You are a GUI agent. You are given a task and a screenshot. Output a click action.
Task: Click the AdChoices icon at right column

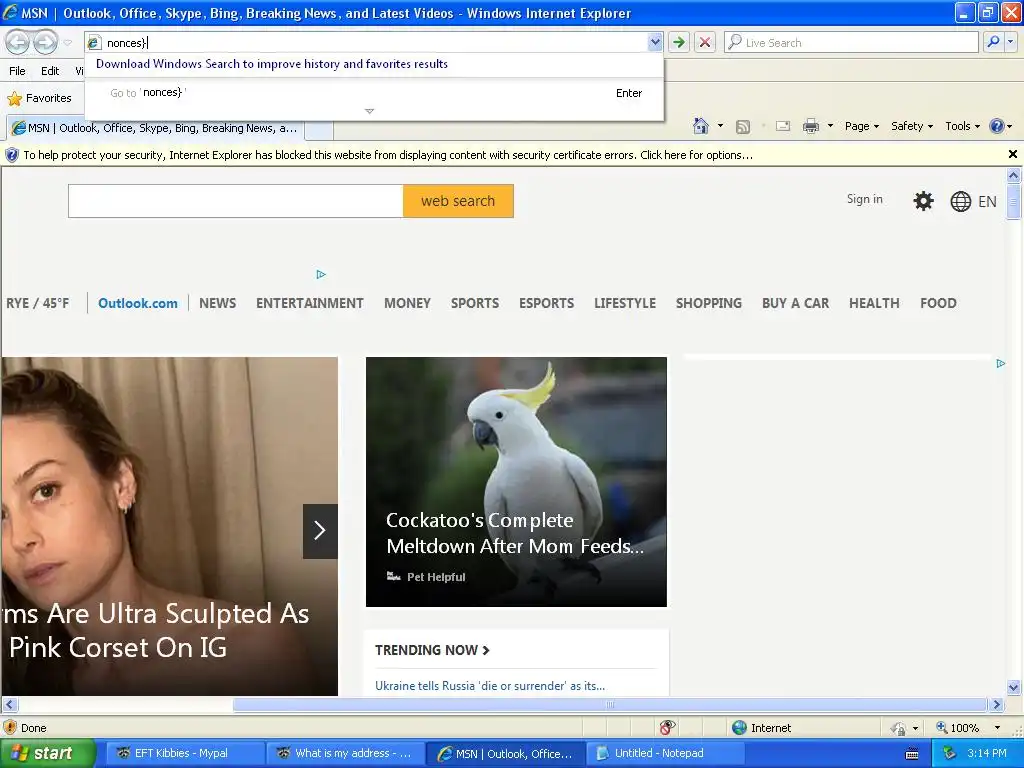click(x=1000, y=363)
